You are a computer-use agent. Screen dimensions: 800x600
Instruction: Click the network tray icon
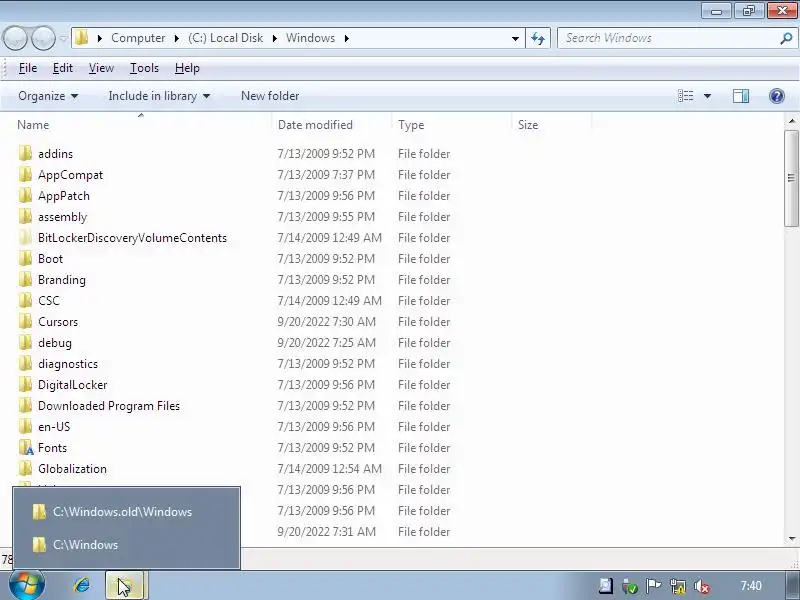tap(678, 586)
